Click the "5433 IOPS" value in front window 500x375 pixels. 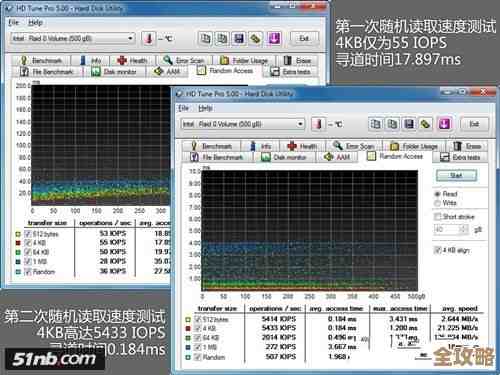(x=279, y=328)
